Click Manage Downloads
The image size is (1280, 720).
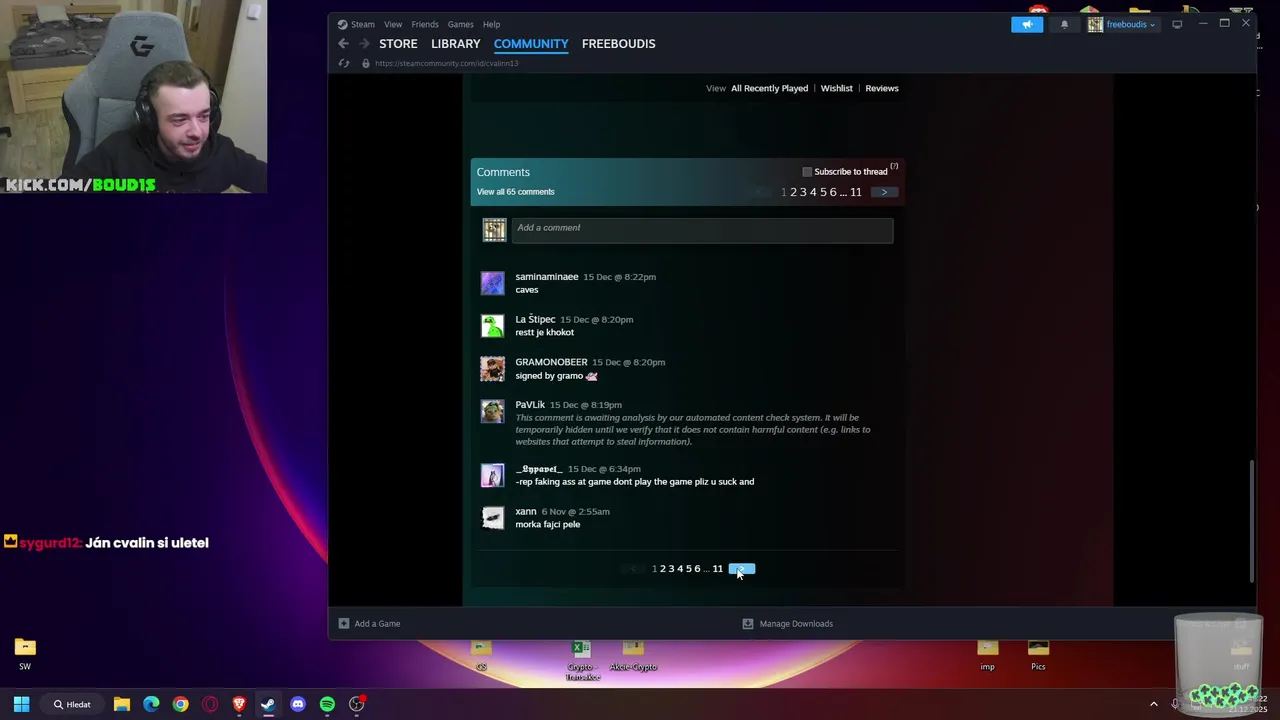coord(796,623)
